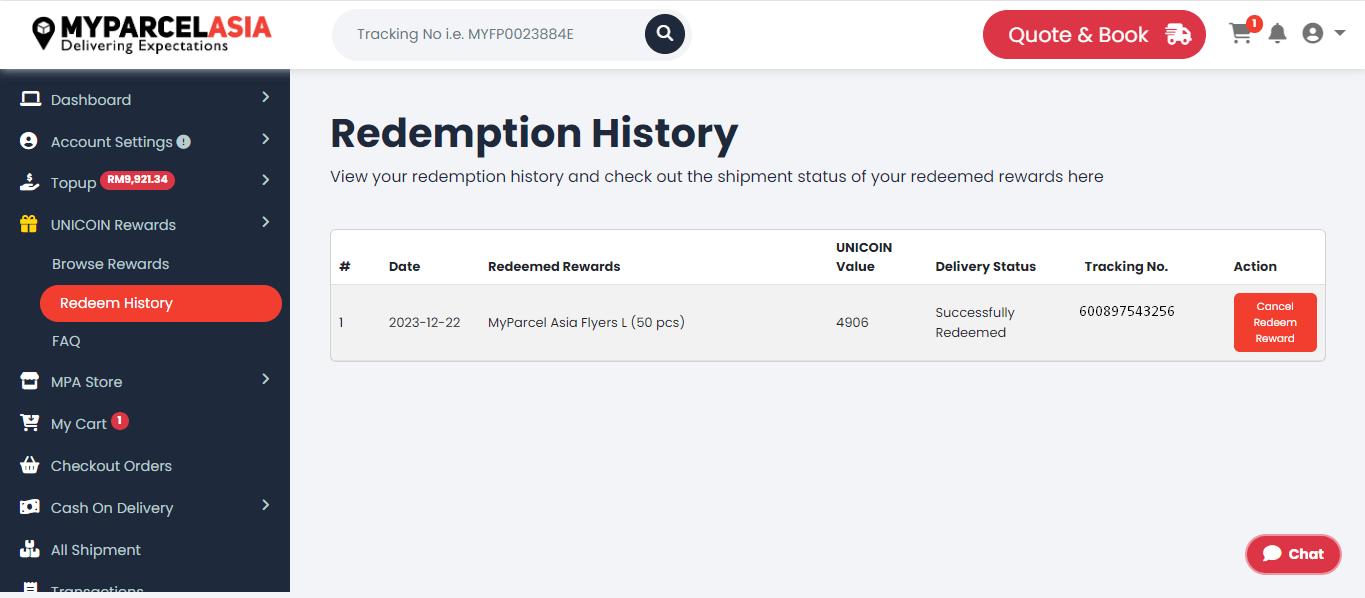This screenshot has width=1365, height=598.
Task: Click the Dashboard laptop icon
Action: click(x=30, y=99)
